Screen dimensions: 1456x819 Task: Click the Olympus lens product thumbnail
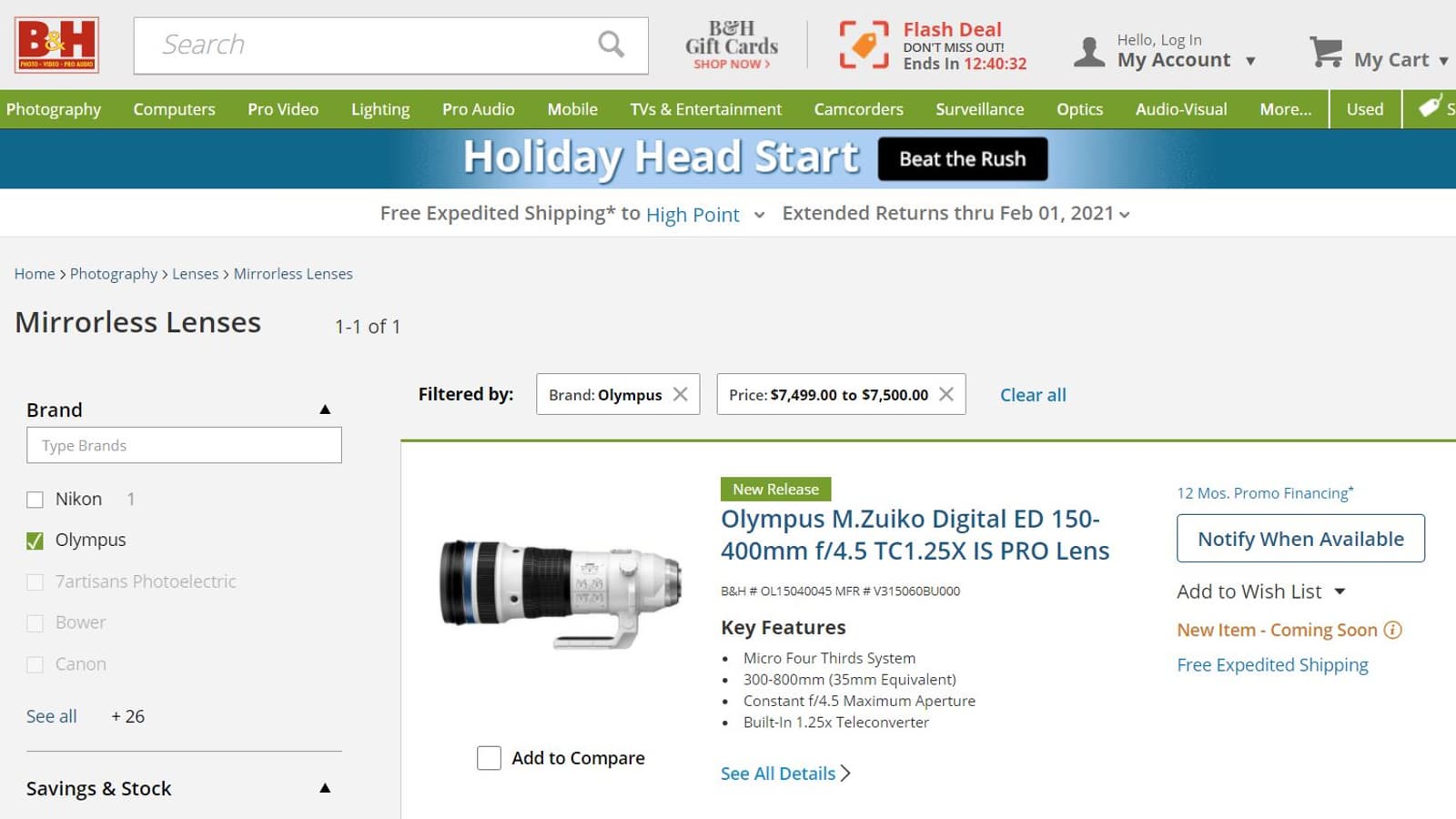point(561,590)
